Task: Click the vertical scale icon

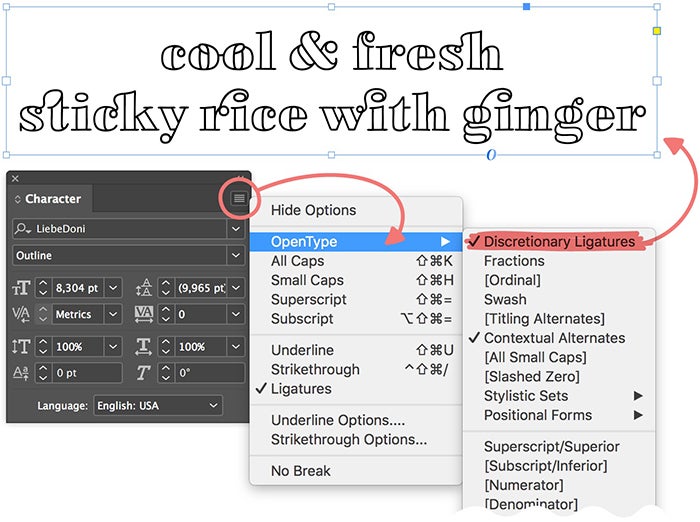Action: [x=21, y=346]
